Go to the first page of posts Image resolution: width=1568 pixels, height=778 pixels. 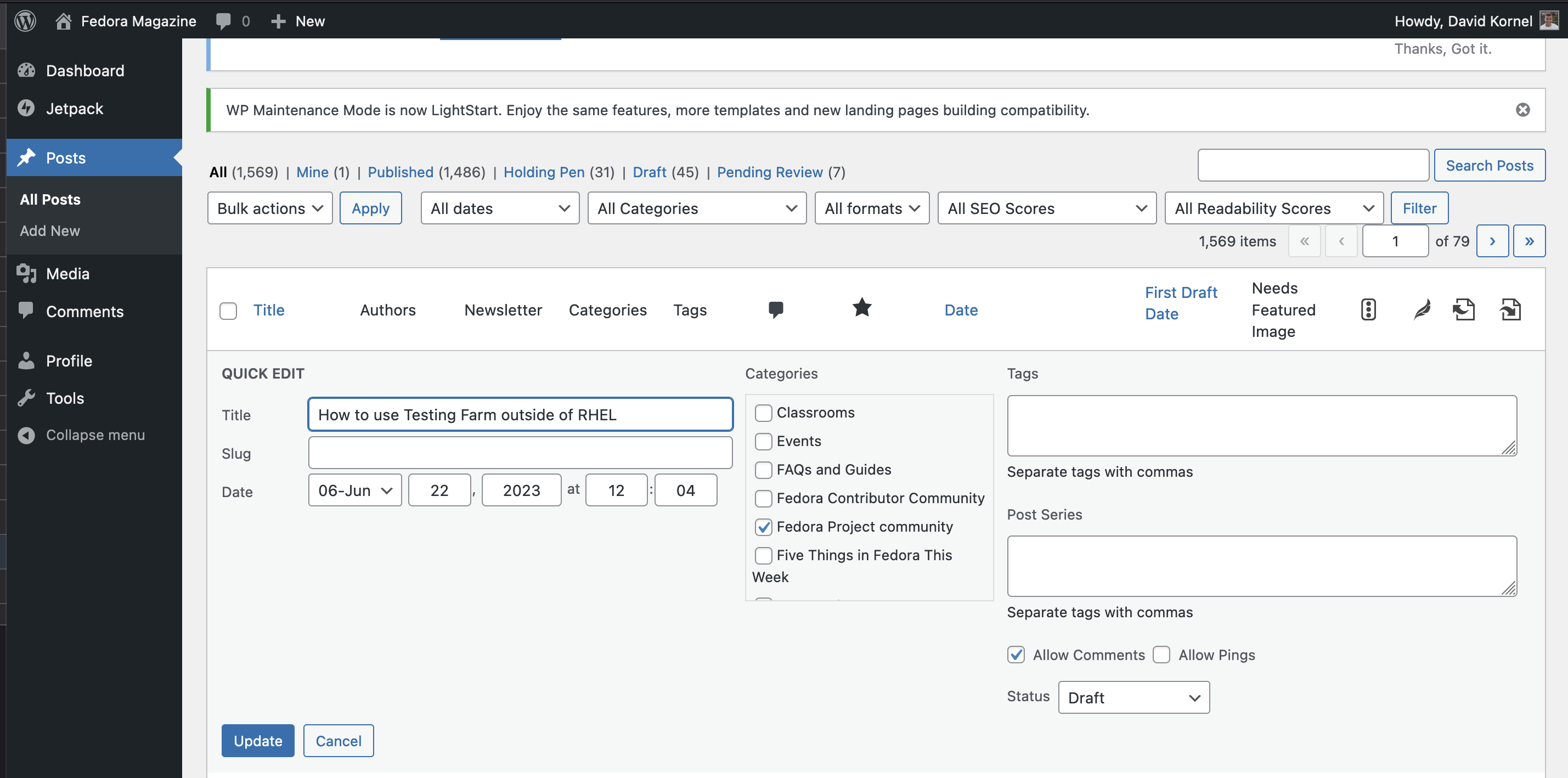[x=1305, y=241]
